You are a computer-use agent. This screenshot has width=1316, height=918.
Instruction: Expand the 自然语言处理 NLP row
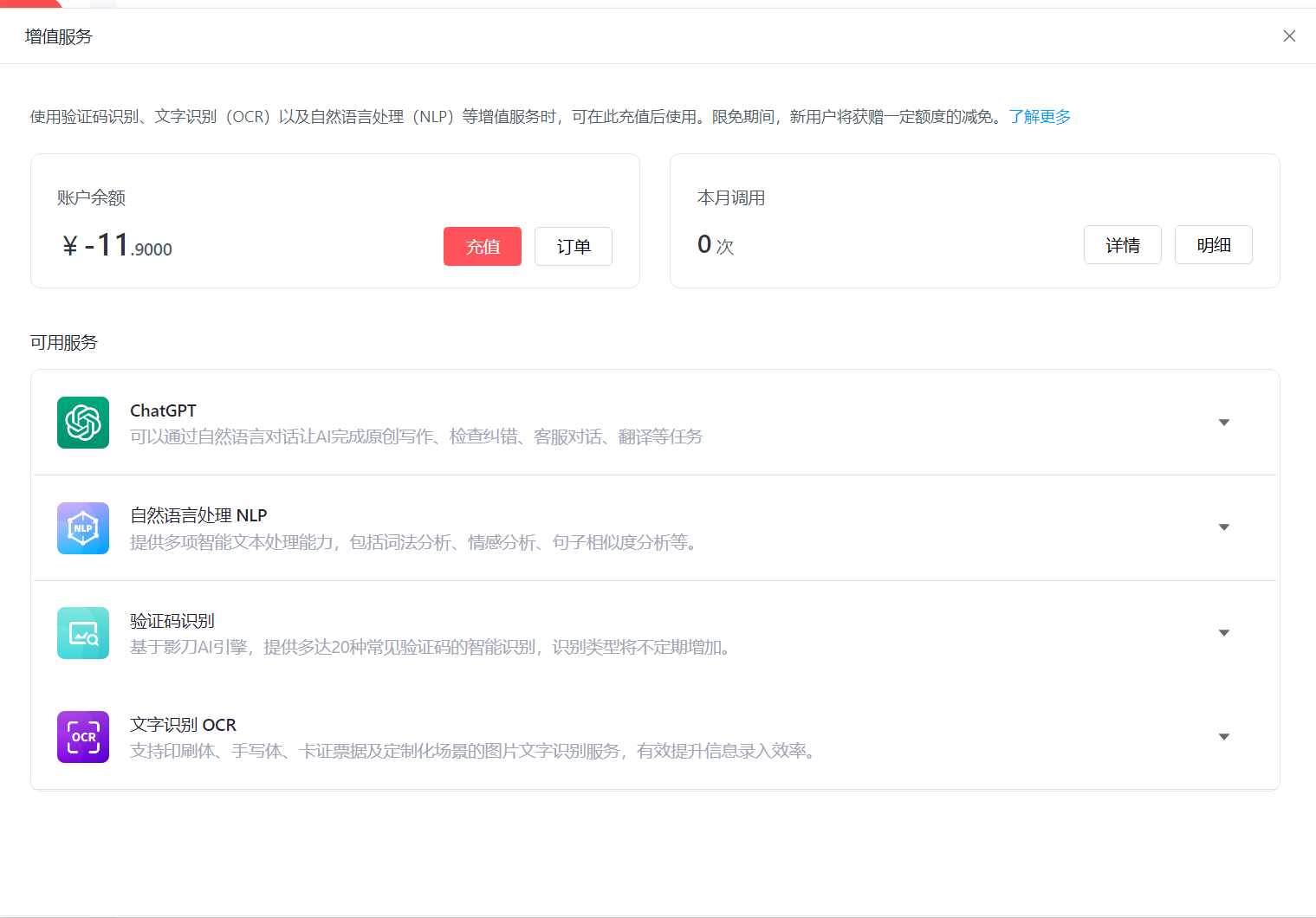(1224, 527)
